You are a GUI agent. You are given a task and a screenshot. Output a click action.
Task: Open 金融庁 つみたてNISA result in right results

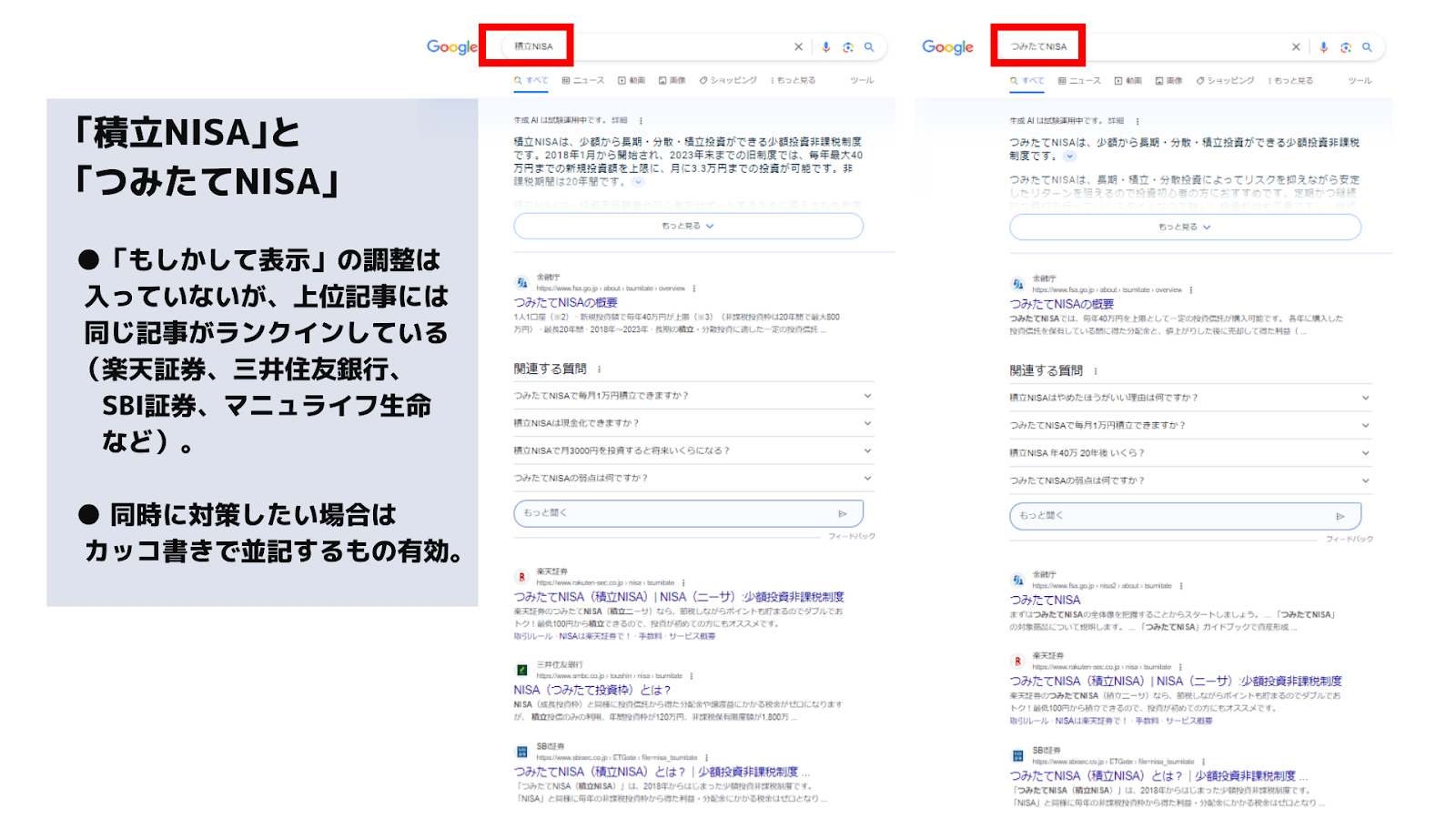(1045, 600)
